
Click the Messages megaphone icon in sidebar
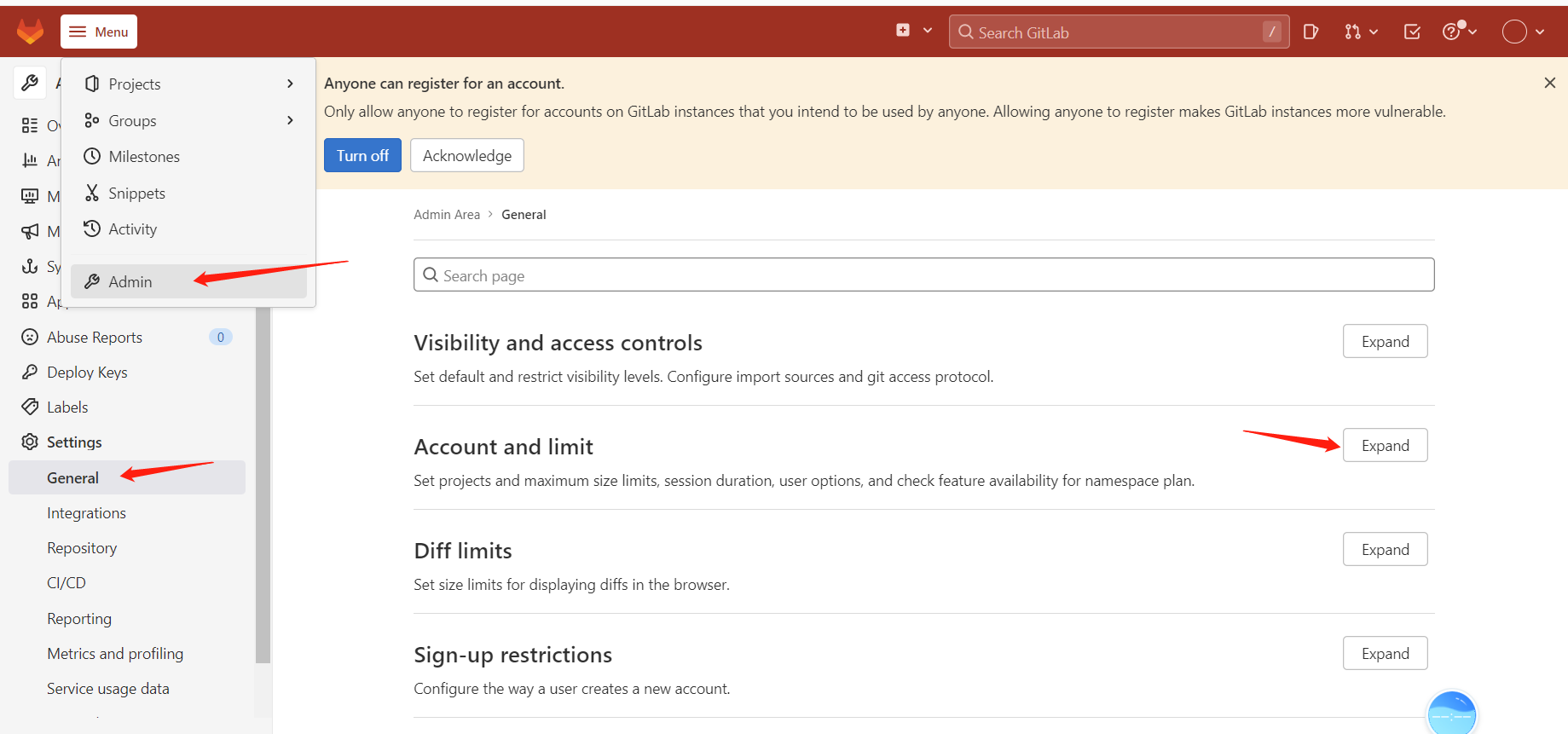point(30,231)
